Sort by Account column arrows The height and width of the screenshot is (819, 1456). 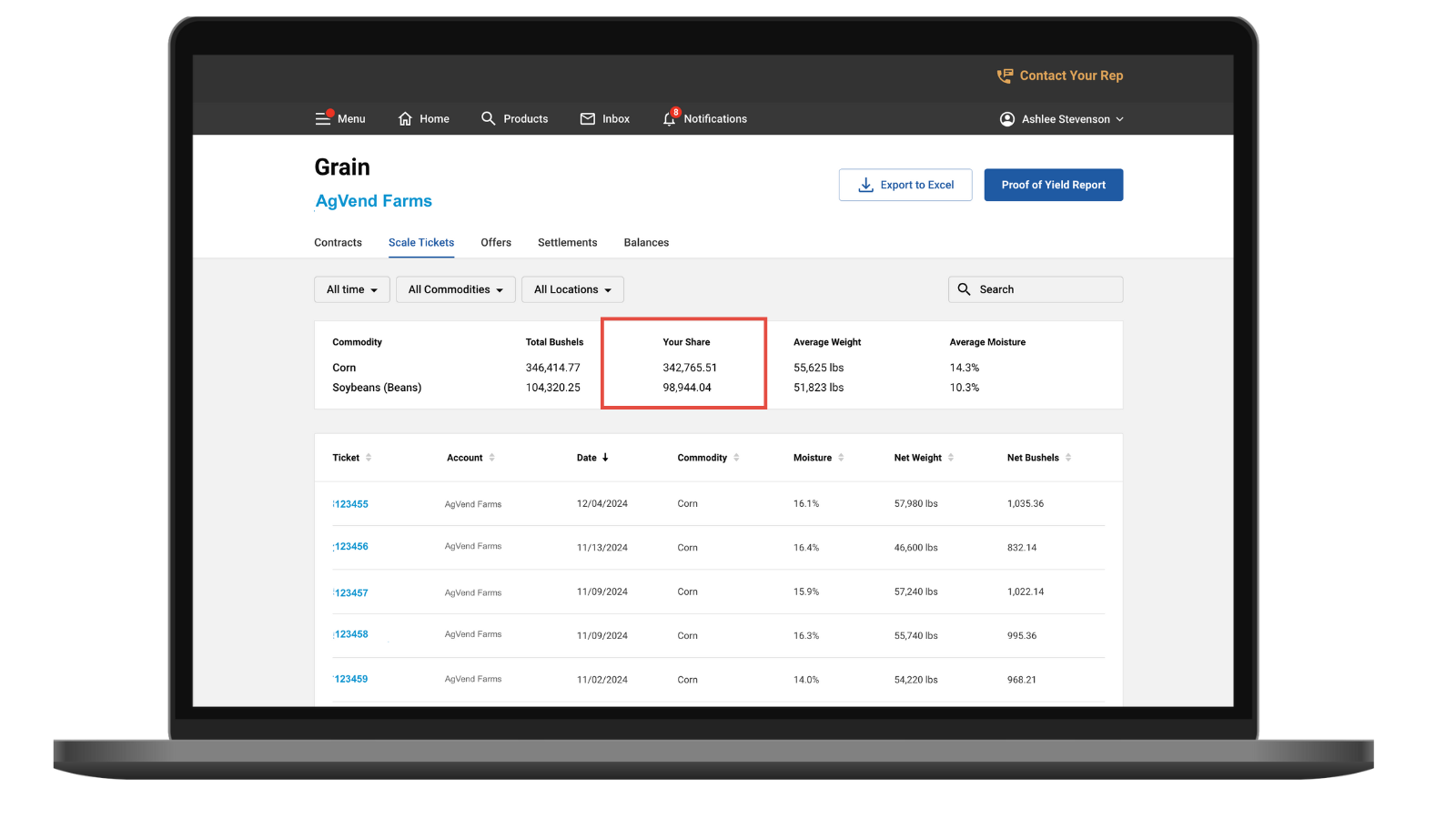coord(492,458)
